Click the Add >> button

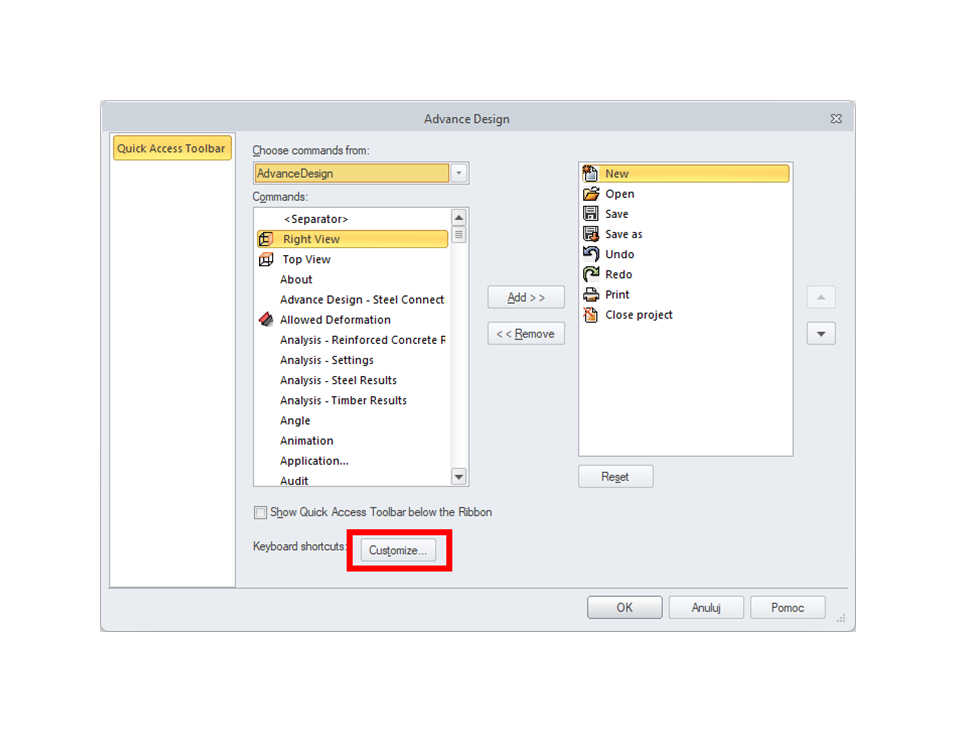click(x=526, y=297)
